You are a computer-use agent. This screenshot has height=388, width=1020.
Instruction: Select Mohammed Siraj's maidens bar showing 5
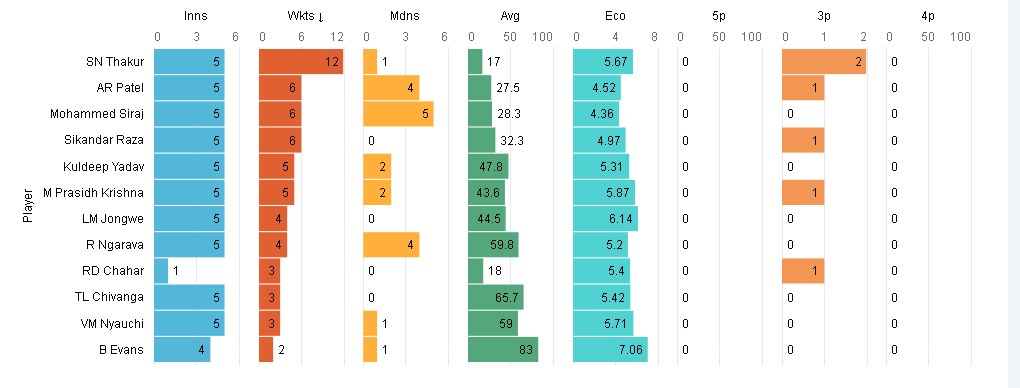[x=398, y=114]
